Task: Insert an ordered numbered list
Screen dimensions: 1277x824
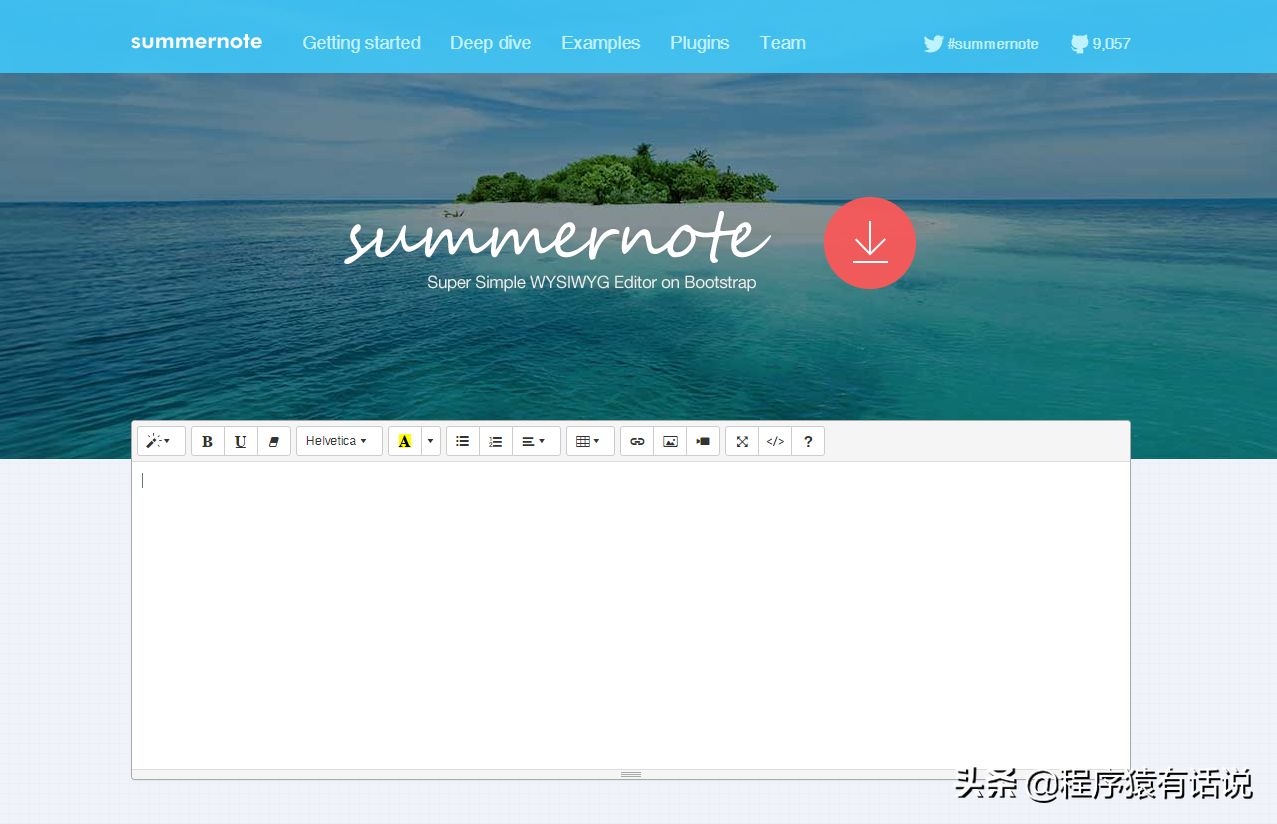Action: 496,441
